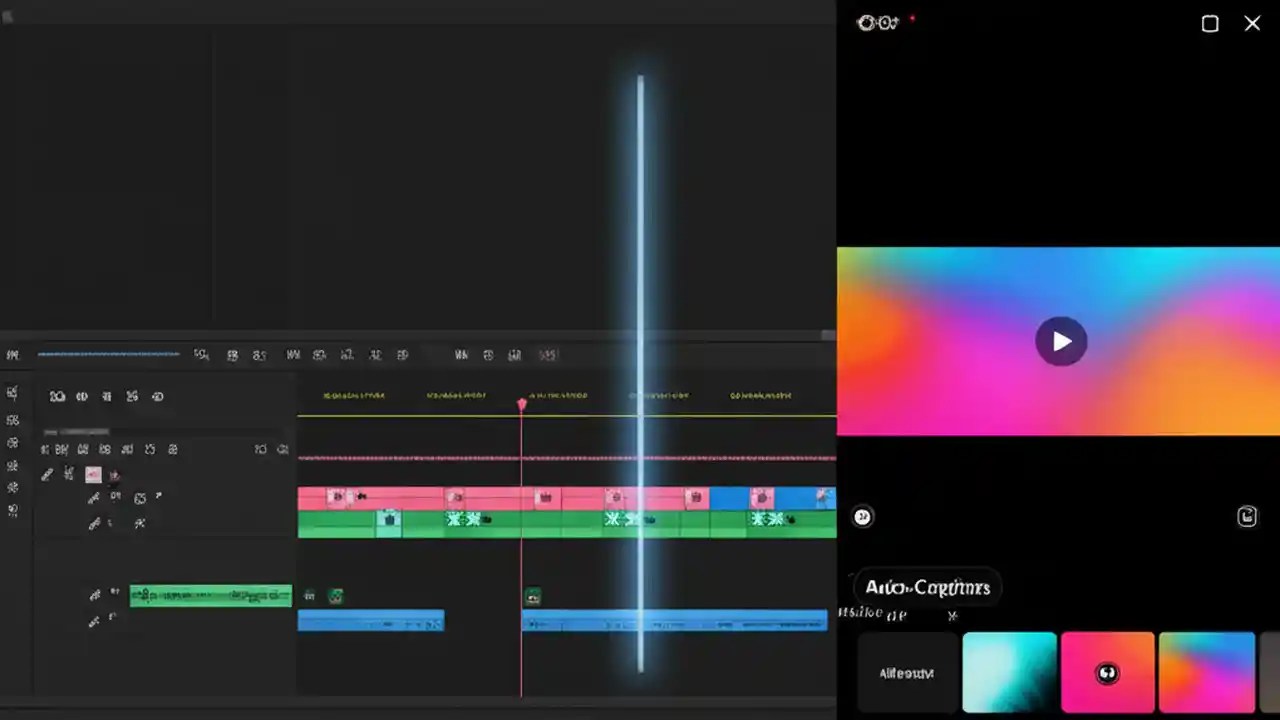
Task: Switch to the Auto-Captions tab
Action: tap(925, 588)
